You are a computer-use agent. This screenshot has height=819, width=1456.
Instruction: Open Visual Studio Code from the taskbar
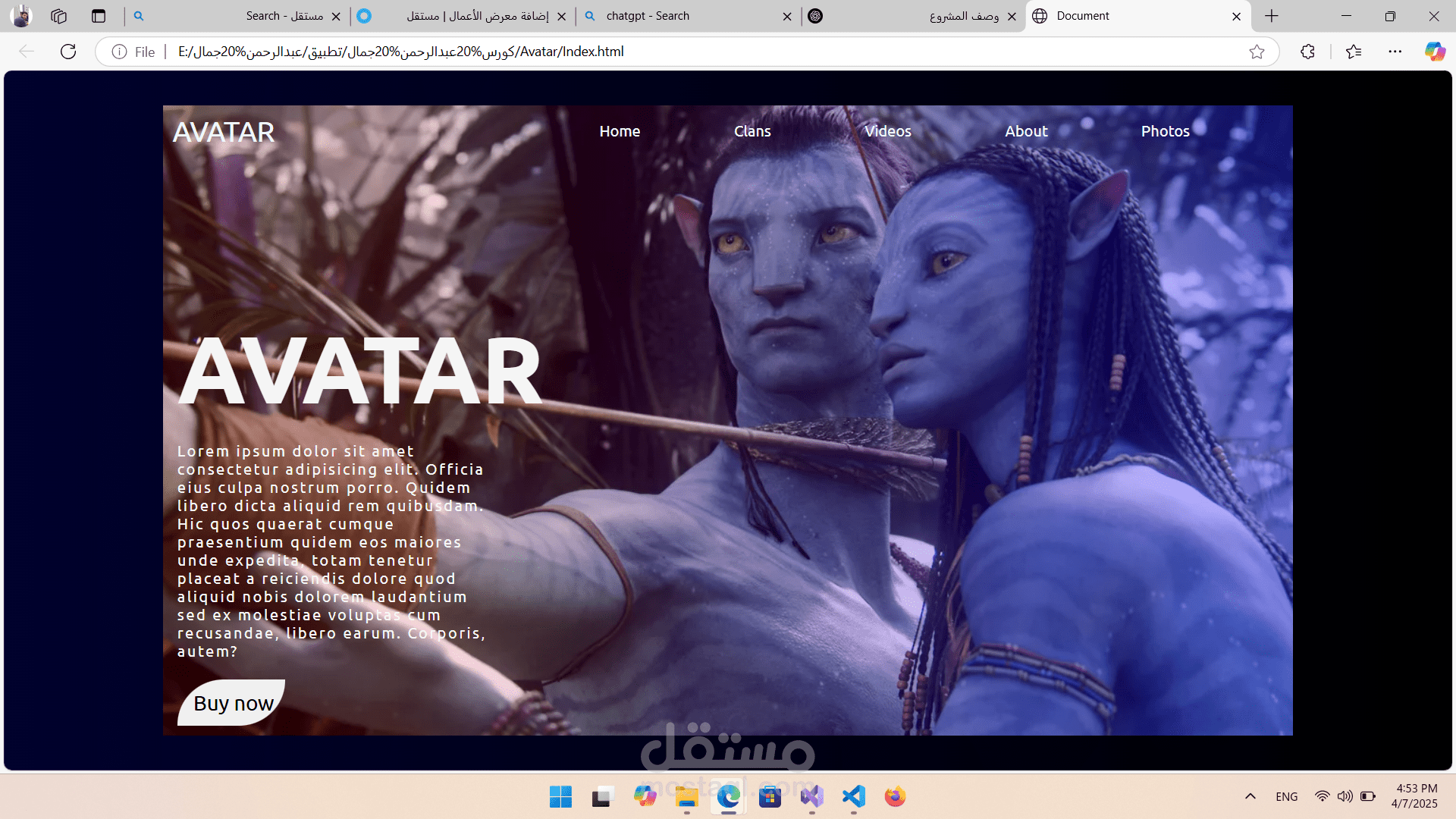pyautogui.click(x=853, y=797)
